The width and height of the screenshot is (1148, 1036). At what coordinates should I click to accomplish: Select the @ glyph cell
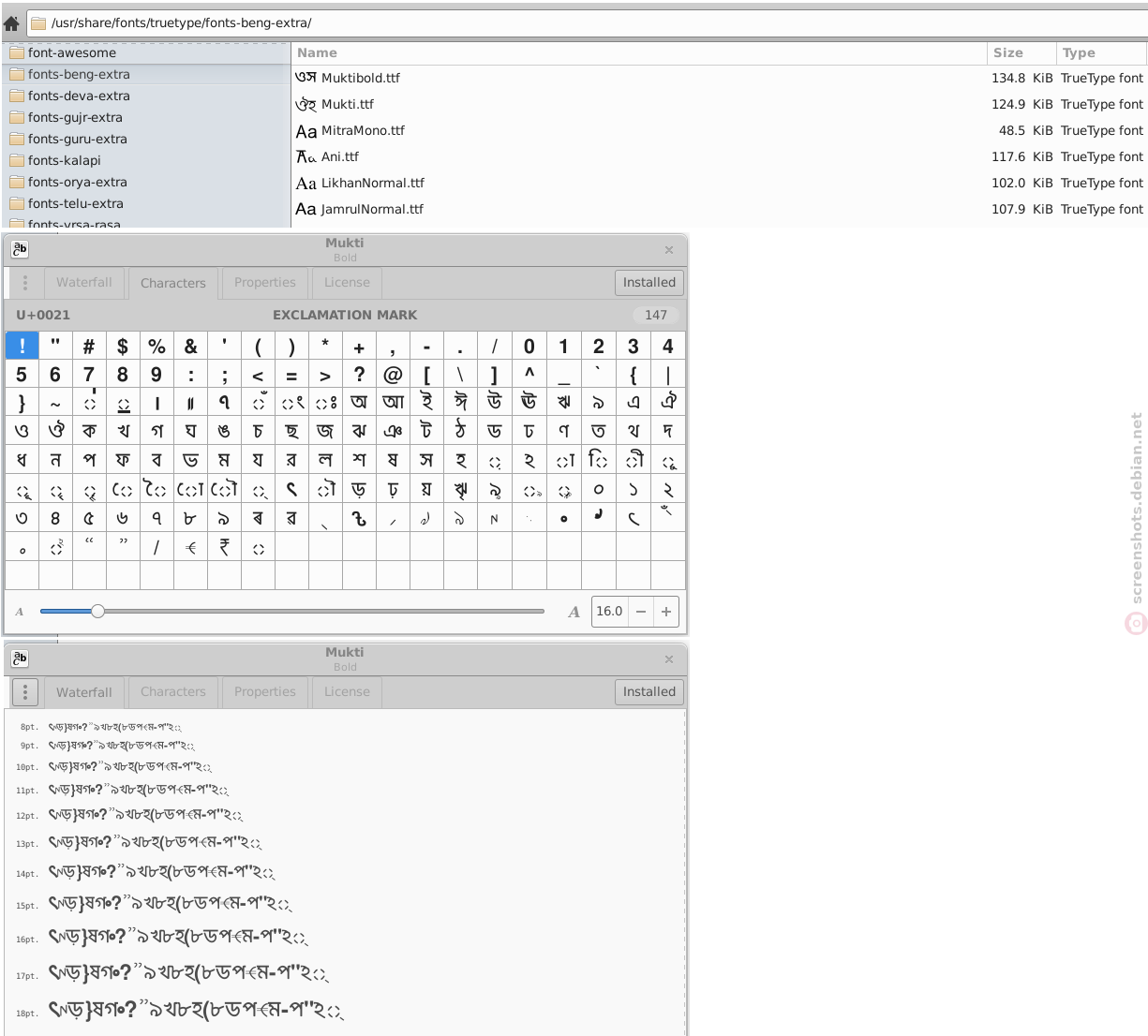(x=393, y=375)
